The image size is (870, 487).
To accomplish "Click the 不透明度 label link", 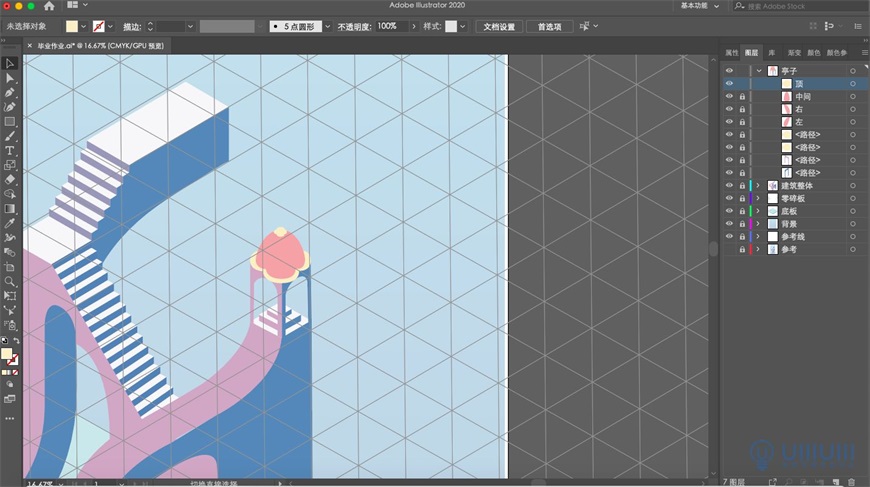I will click(x=354, y=27).
